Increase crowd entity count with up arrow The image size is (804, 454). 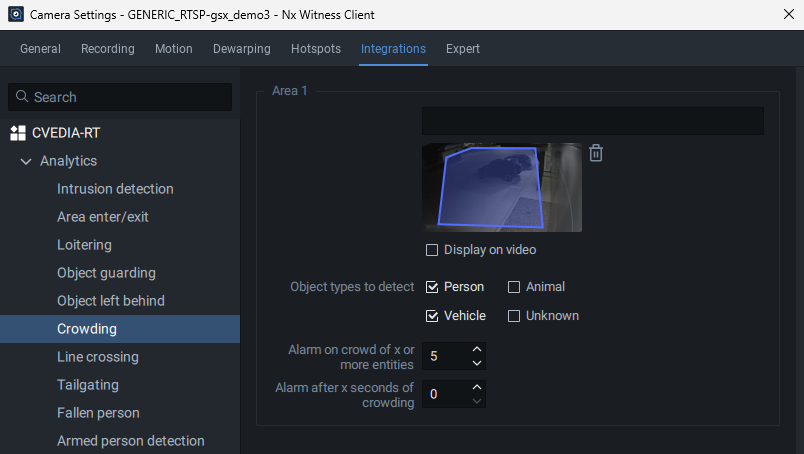(x=477, y=349)
